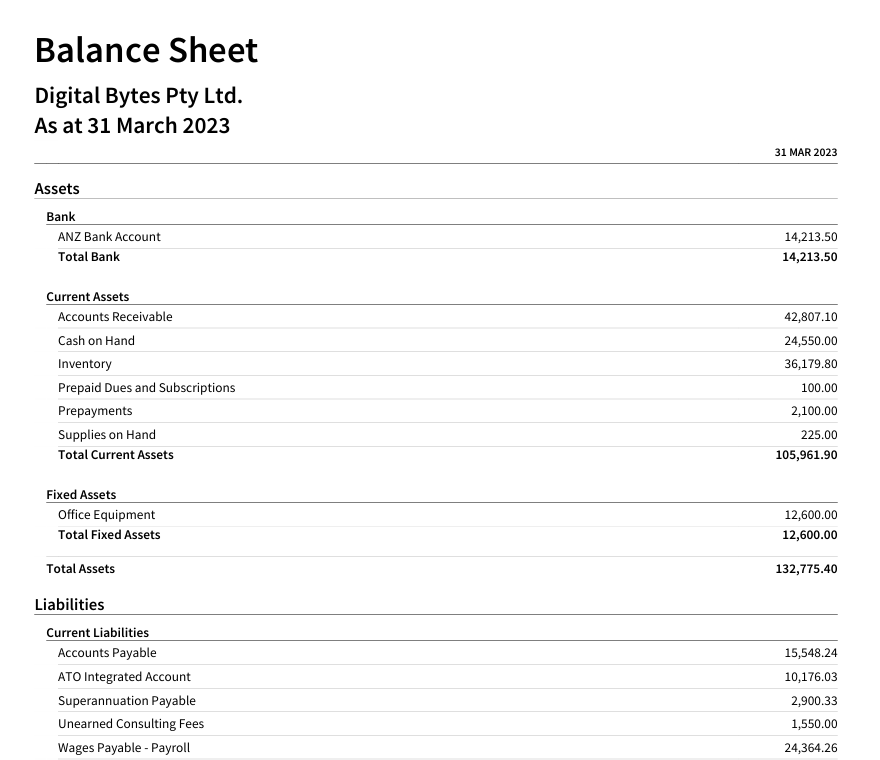Select the Current Assets subheading
Screen dimensions: 880x760
coord(87,297)
